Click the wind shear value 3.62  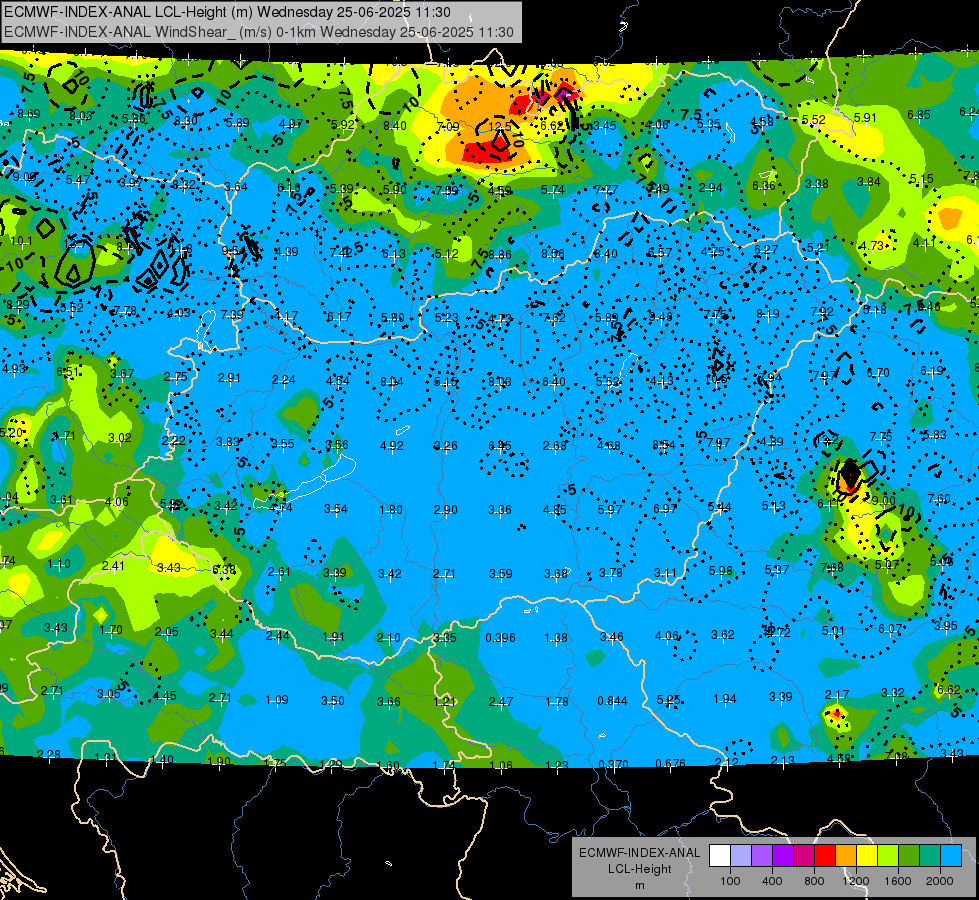pos(722,635)
